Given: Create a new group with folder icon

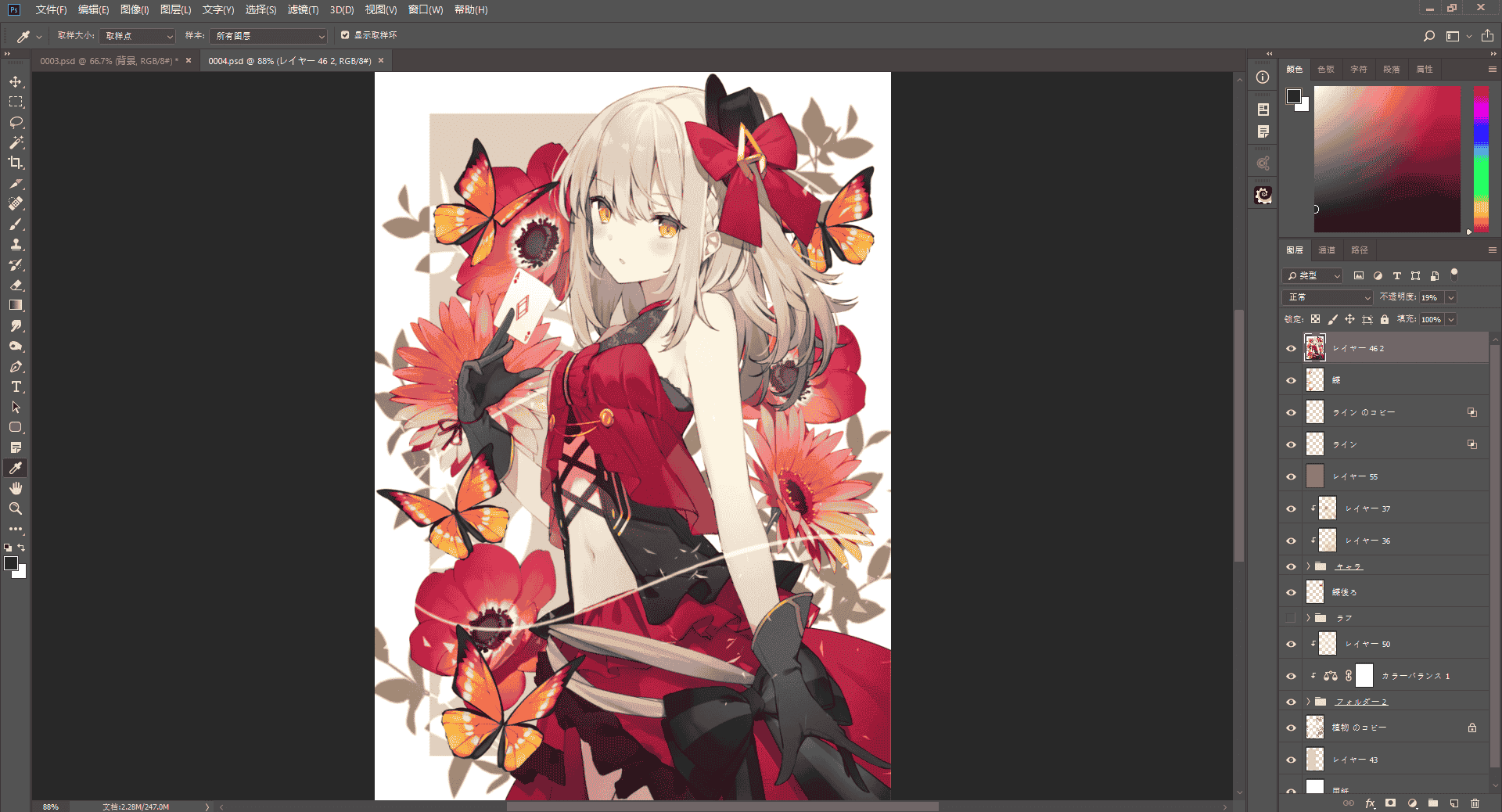Looking at the screenshot, I should tap(1433, 803).
